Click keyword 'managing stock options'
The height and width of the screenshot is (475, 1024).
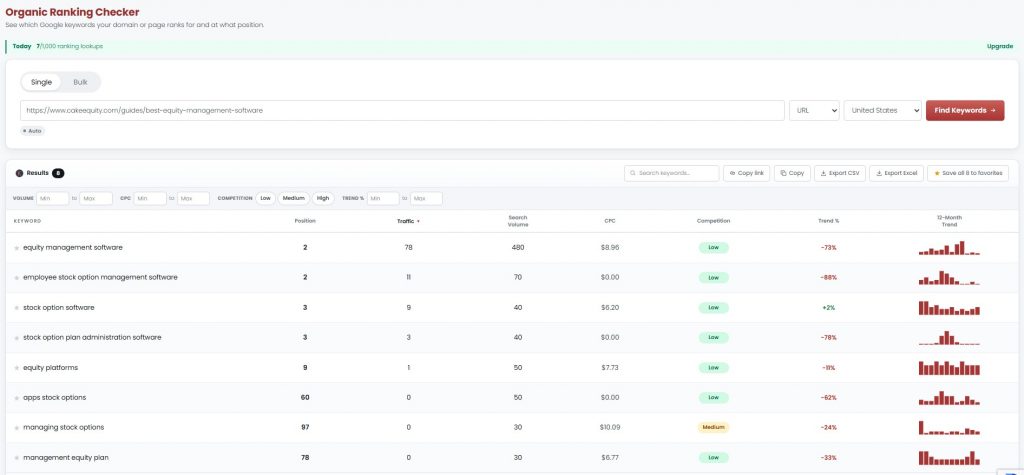click(63, 427)
